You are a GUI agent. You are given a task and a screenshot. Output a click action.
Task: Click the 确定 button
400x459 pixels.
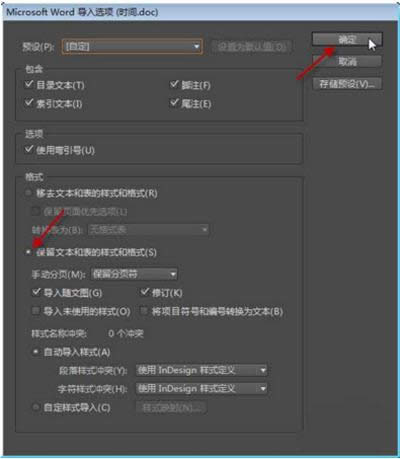[347, 39]
